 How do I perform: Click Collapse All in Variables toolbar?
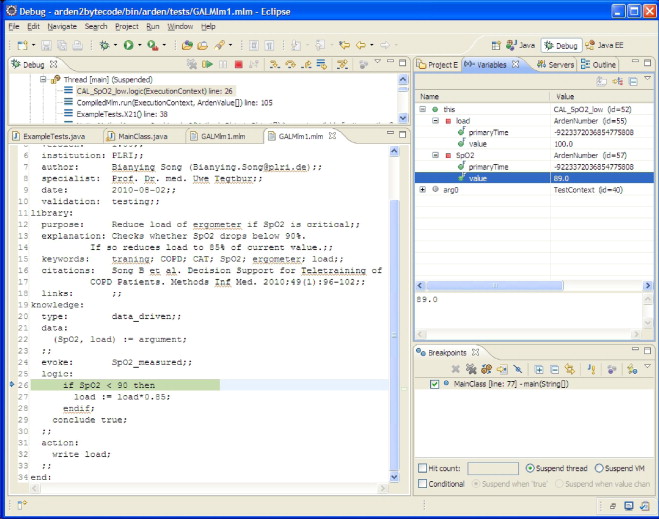[633, 82]
